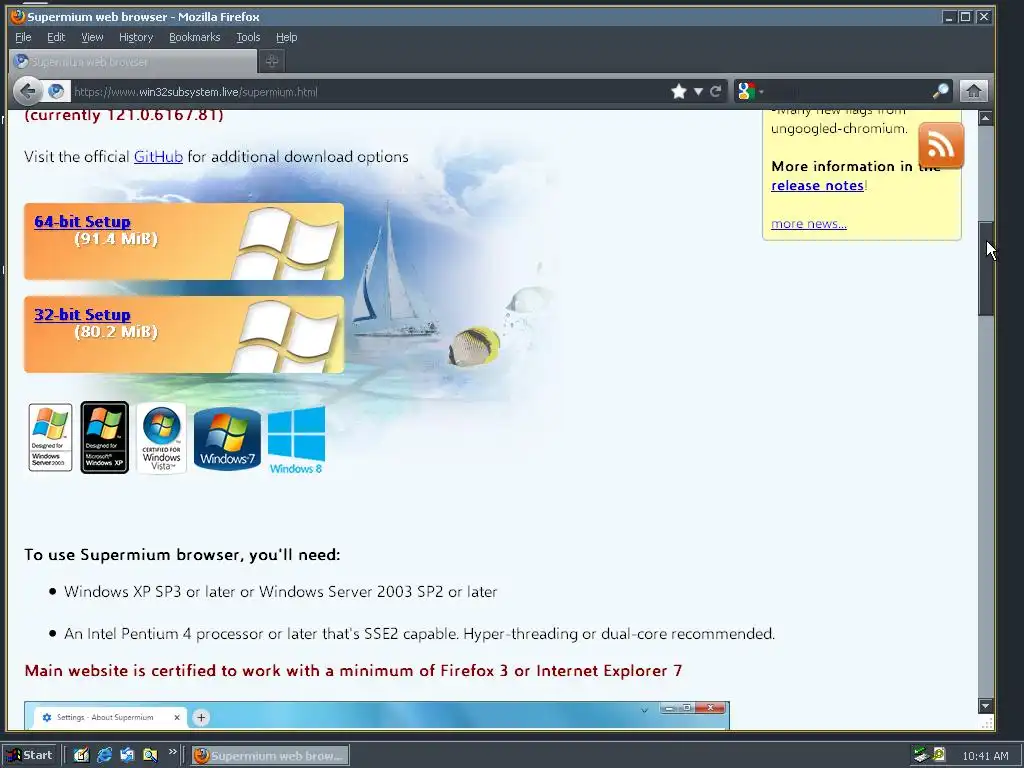Open the History menu
Screen dimensions: 1024x768
coord(136,37)
